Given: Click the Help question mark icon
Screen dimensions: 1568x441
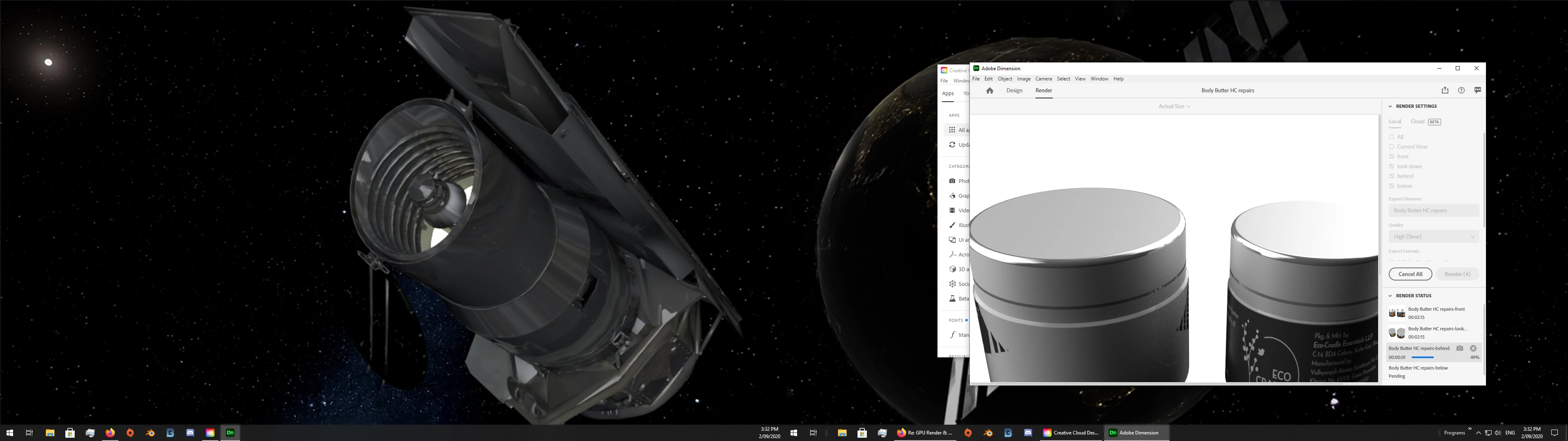Looking at the screenshot, I should pyautogui.click(x=1461, y=90).
